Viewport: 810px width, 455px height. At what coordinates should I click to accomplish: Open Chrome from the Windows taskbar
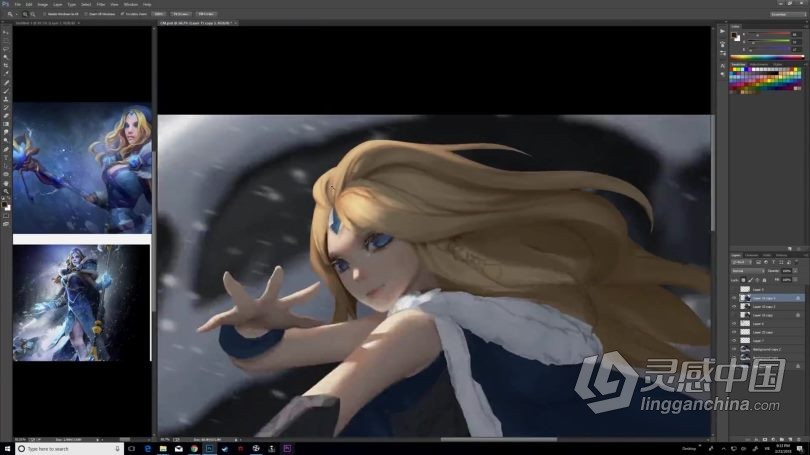[194, 449]
